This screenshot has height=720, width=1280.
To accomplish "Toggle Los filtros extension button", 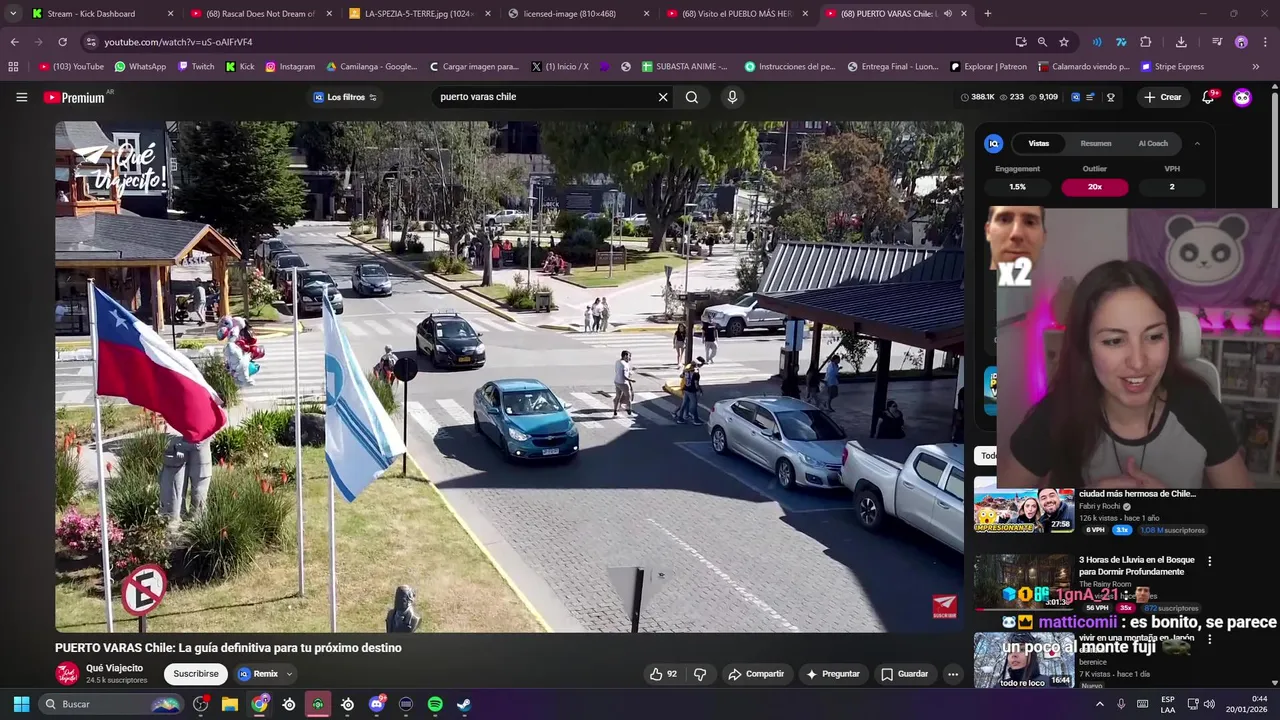I will coord(345,97).
